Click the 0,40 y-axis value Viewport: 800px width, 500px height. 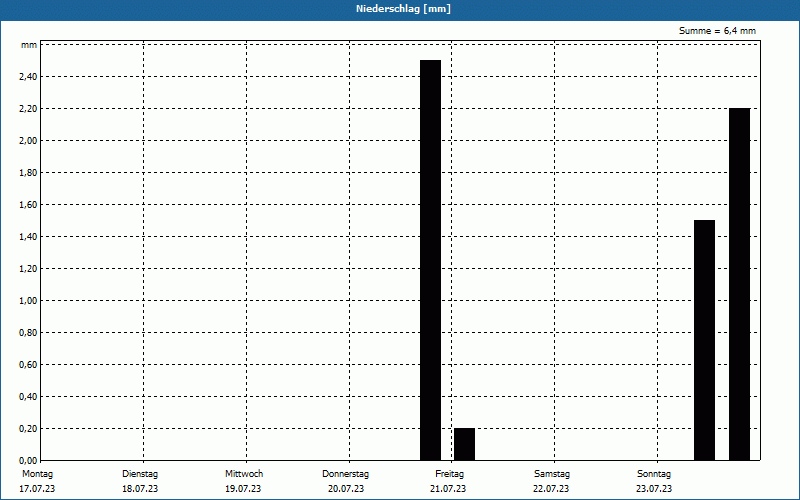(x=28, y=396)
